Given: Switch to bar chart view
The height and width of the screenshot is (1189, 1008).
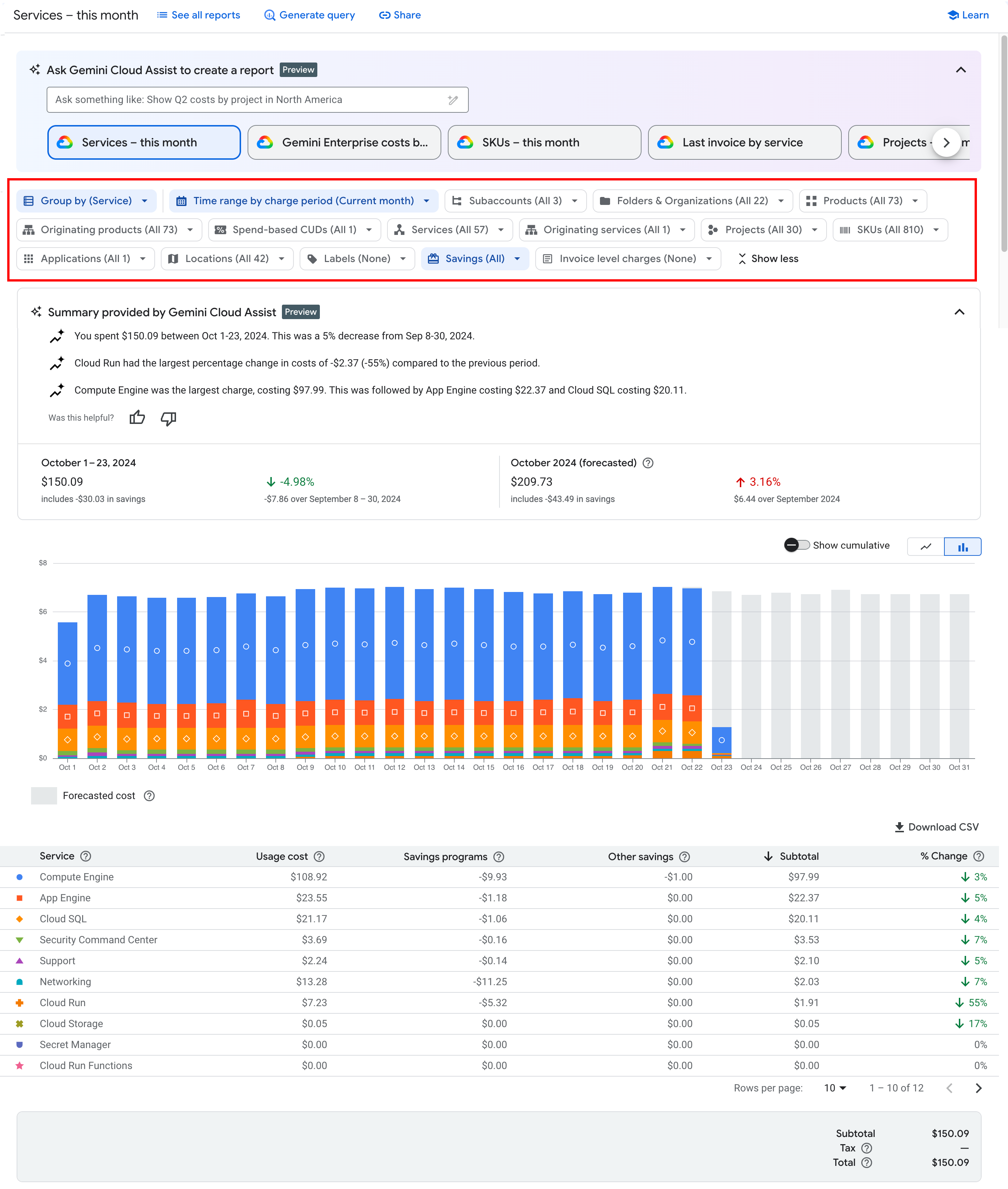Looking at the screenshot, I should coord(963,547).
